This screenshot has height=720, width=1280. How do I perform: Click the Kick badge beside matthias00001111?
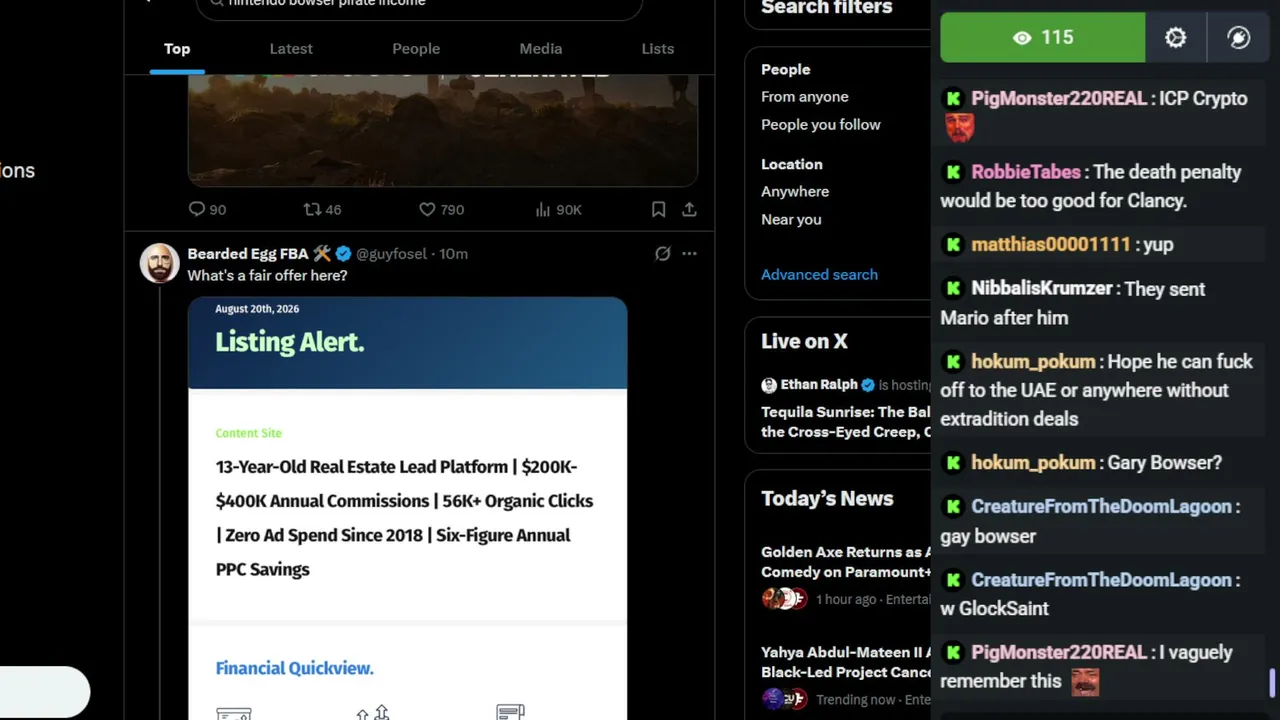pyautogui.click(x=953, y=244)
